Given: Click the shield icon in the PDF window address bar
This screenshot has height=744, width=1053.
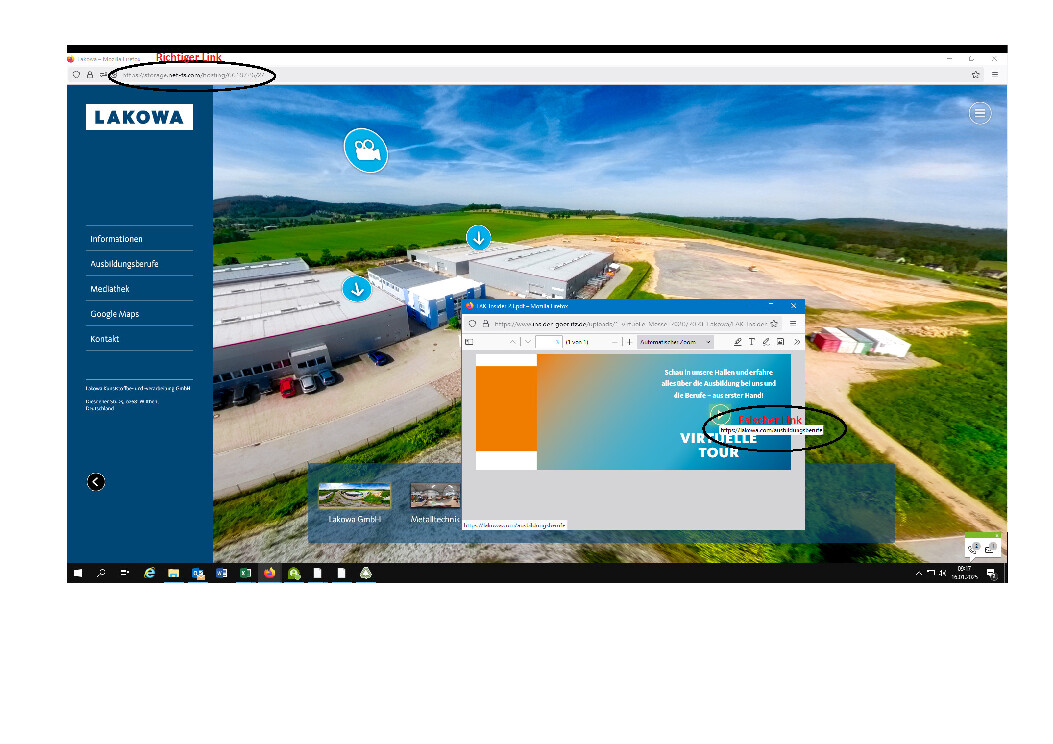Looking at the screenshot, I should pos(472,324).
